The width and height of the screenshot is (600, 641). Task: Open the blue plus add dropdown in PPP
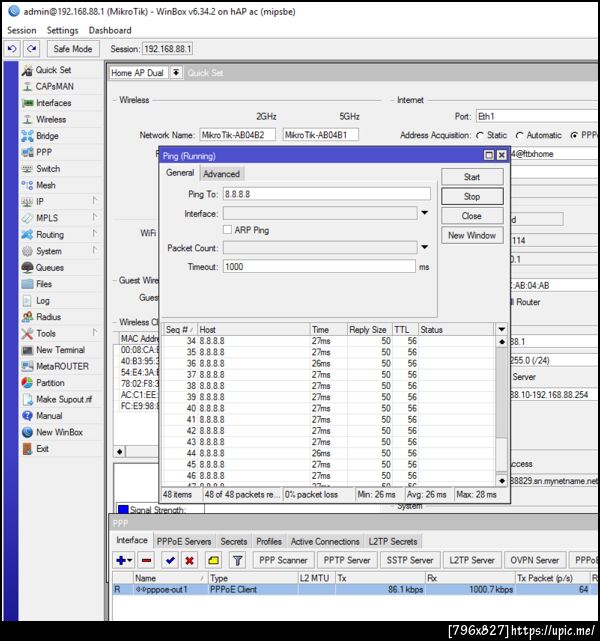[x=124, y=560]
